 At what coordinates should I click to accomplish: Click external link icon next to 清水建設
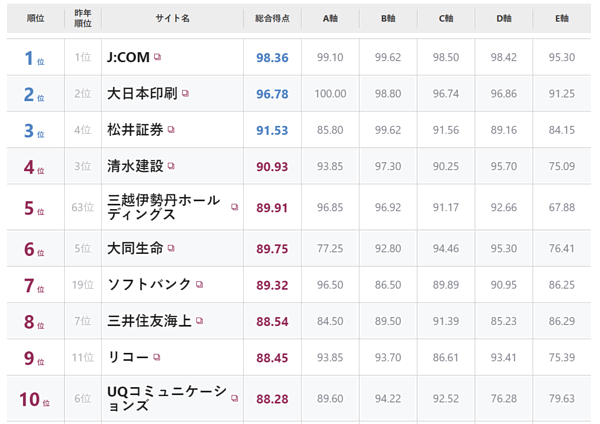172,166
